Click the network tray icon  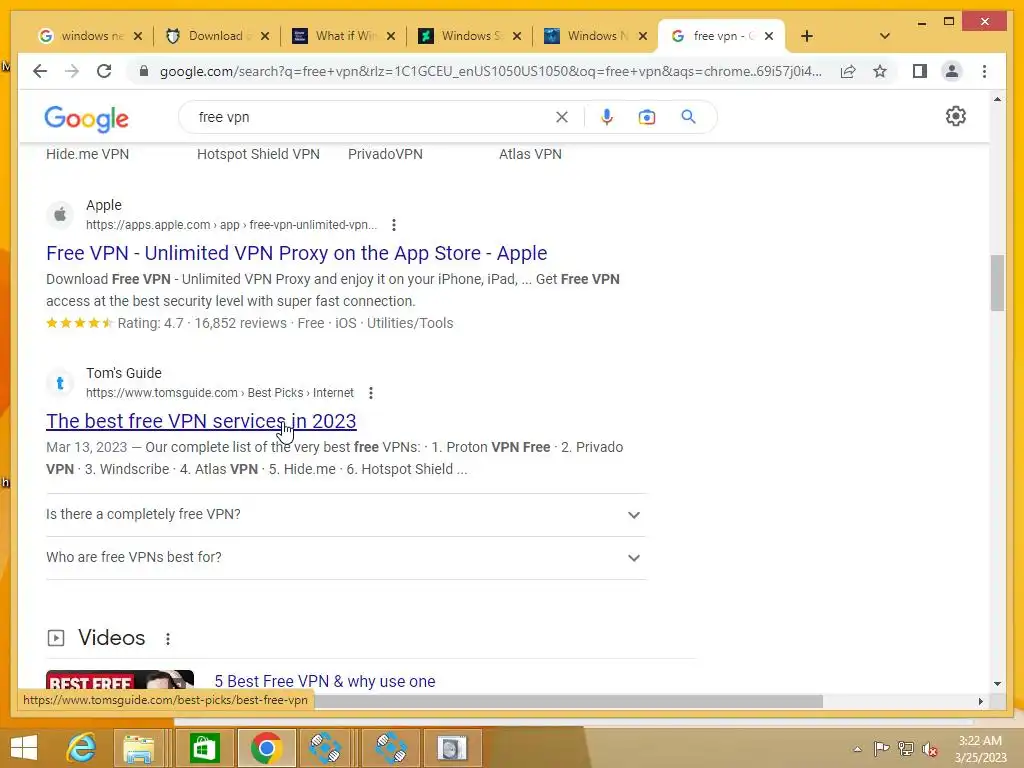(x=905, y=749)
